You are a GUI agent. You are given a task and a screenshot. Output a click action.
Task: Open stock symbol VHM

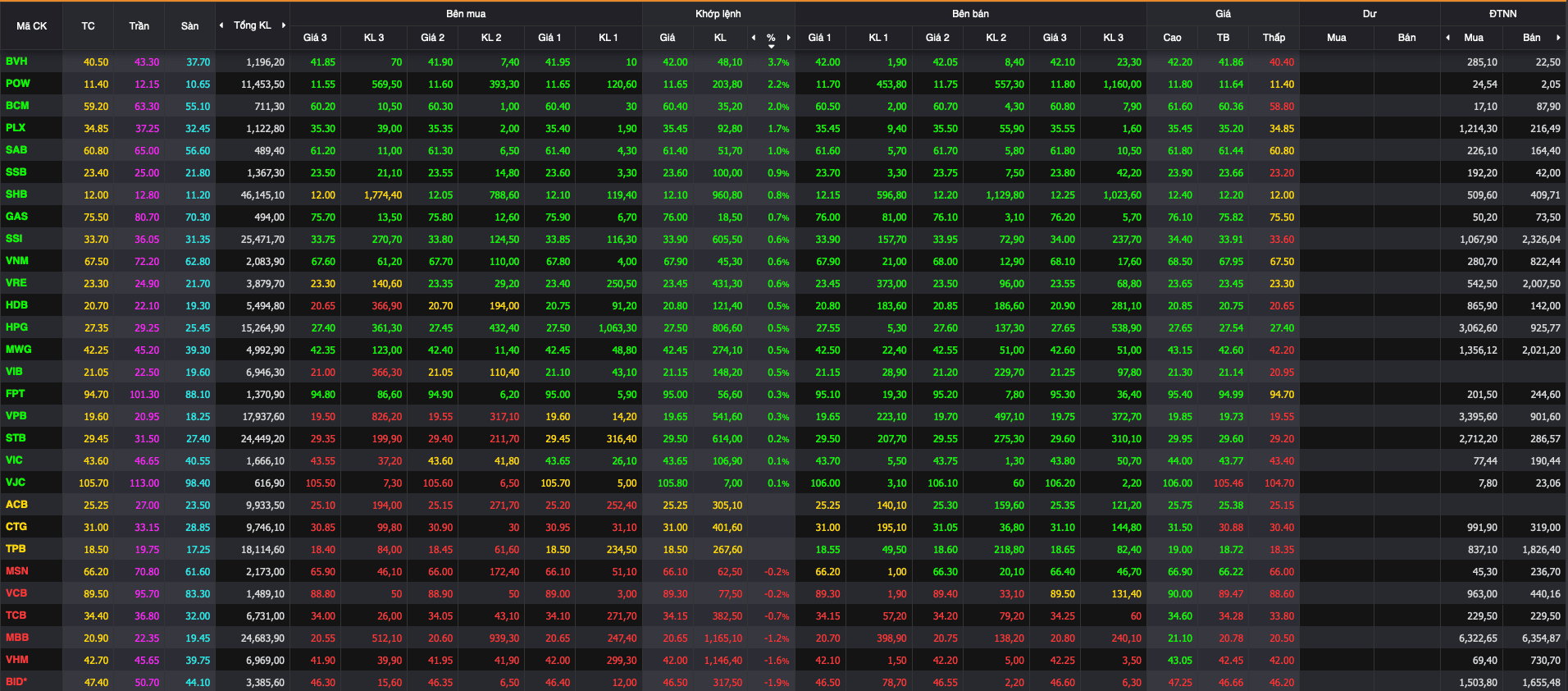click(x=17, y=660)
